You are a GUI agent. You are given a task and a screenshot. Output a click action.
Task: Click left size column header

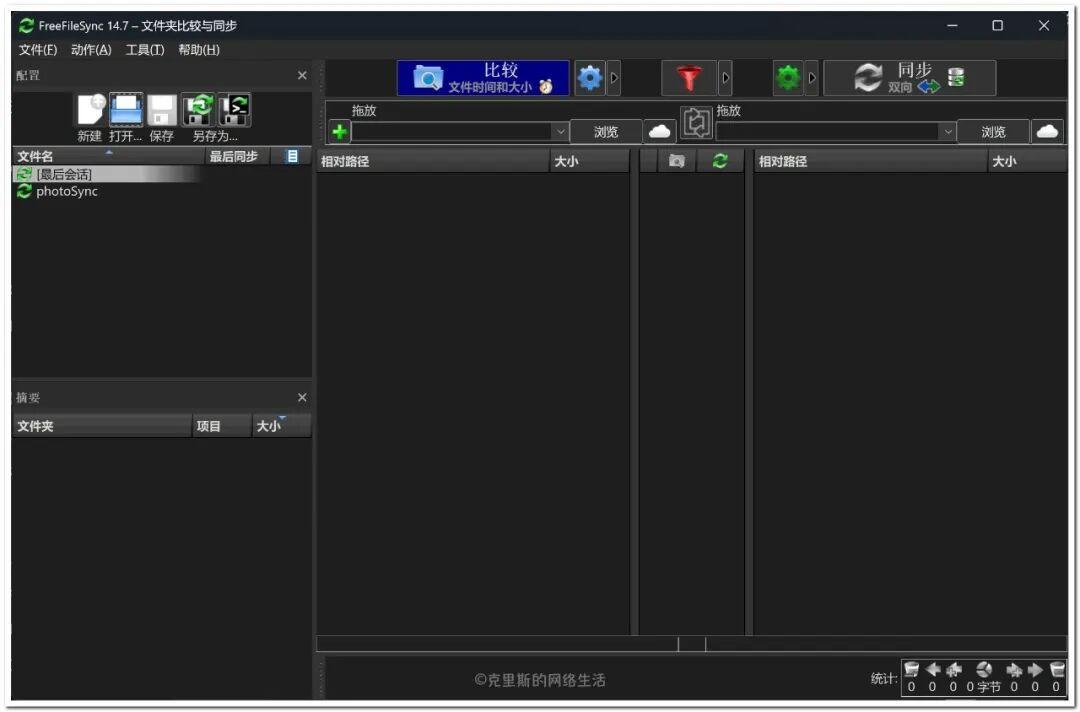[590, 161]
